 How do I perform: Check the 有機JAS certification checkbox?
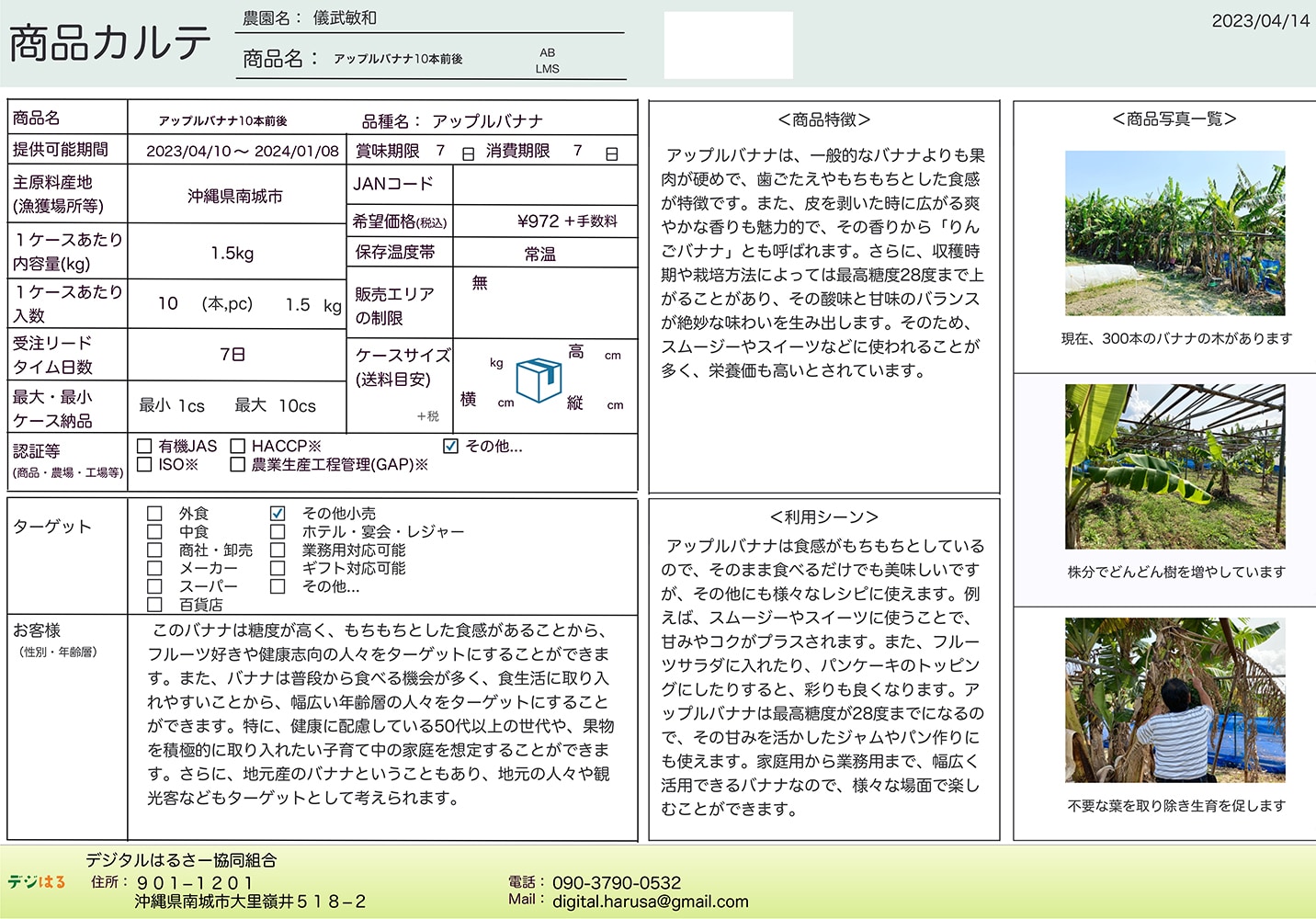144,446
